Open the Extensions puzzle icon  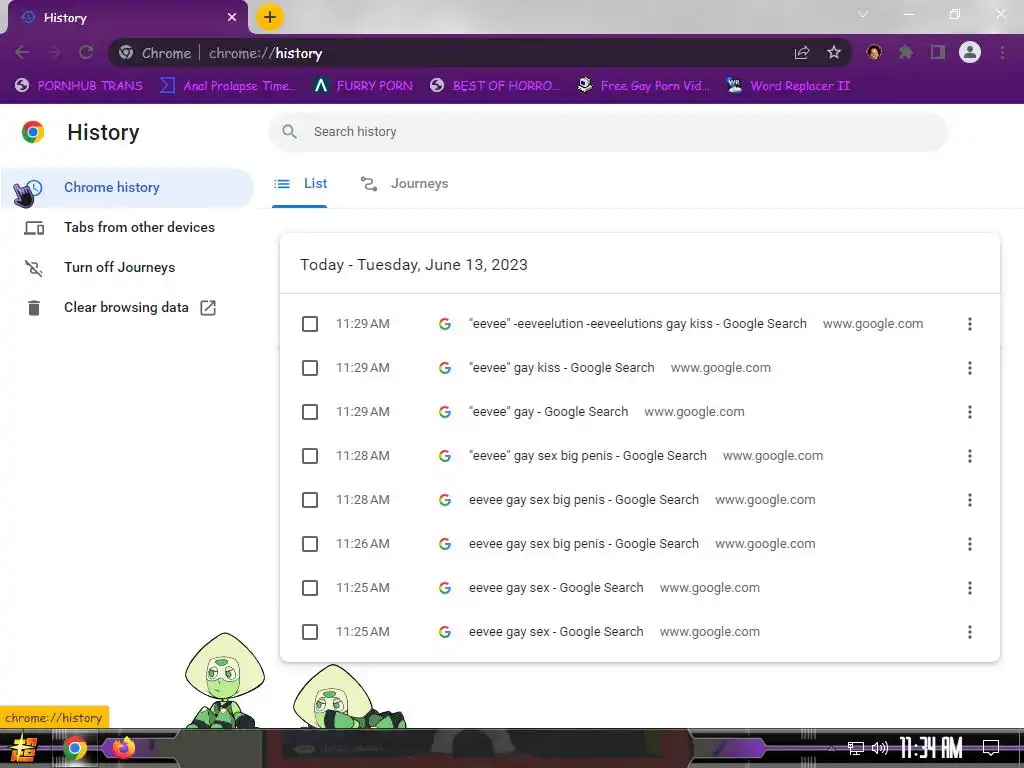pyautogui.click(x=906, y=53)
